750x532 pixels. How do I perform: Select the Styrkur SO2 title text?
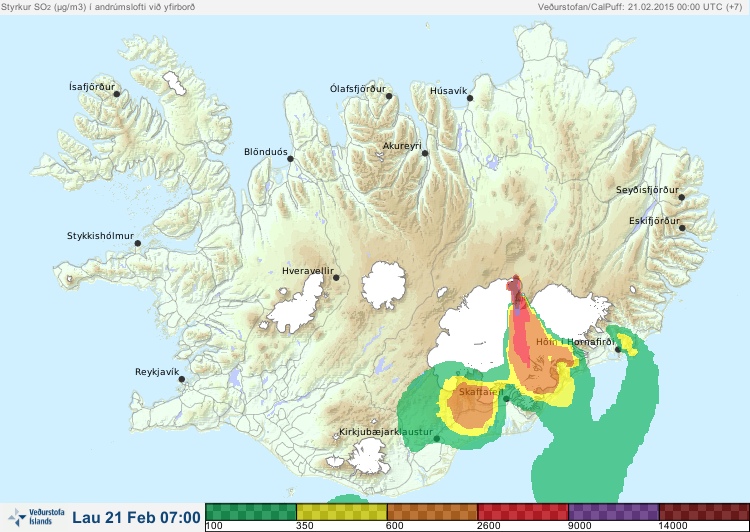pyautogui.click(x=98, y=7)
